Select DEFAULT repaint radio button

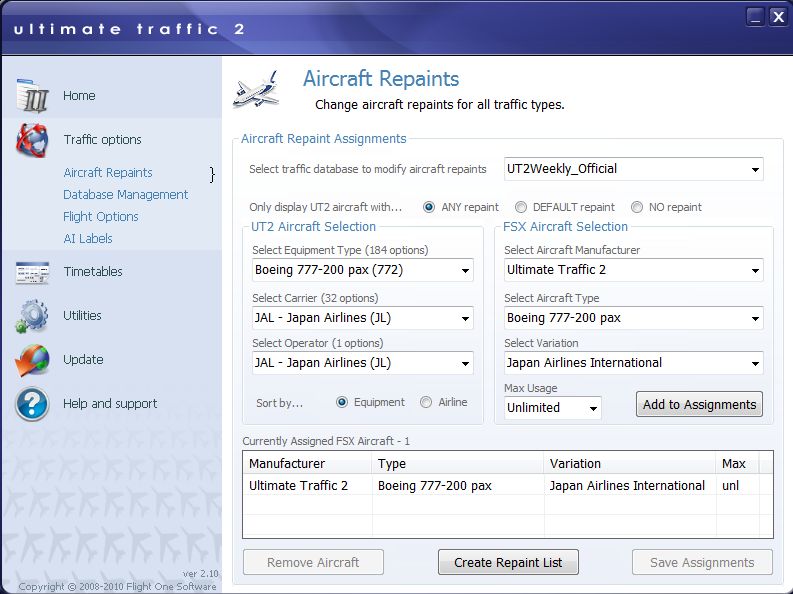coord(520,207)
